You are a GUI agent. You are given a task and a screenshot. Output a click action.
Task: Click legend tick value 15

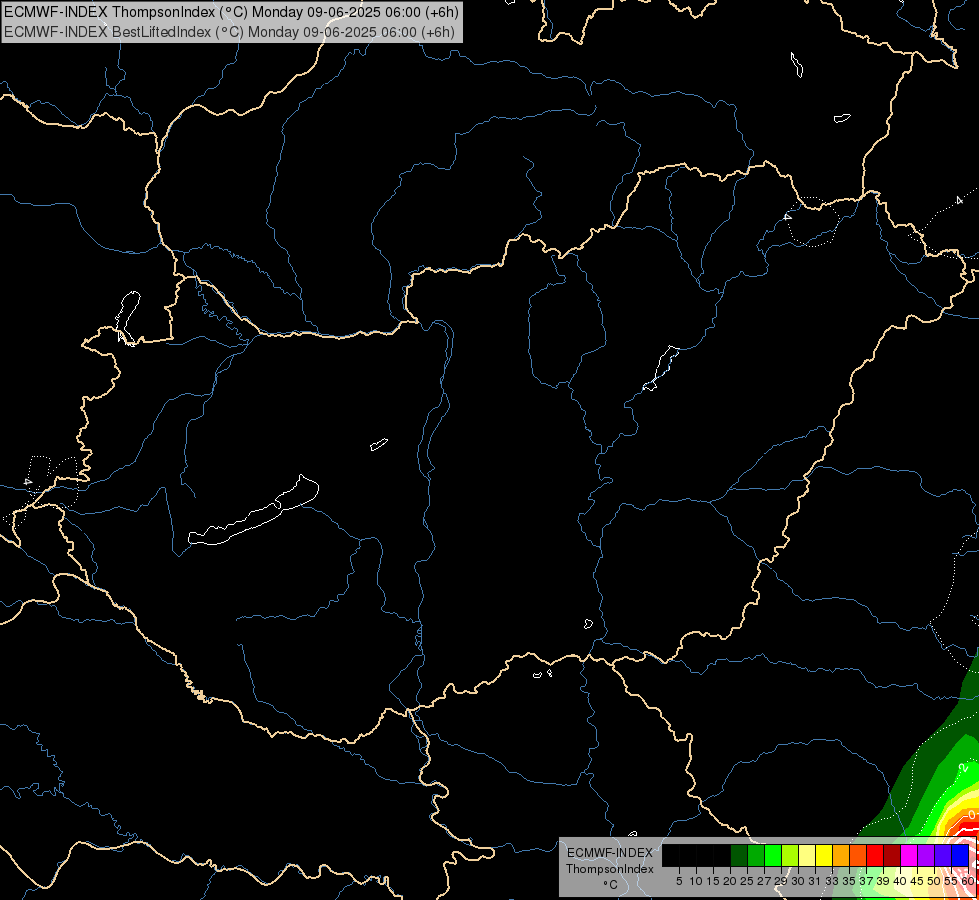pos(713,881)
